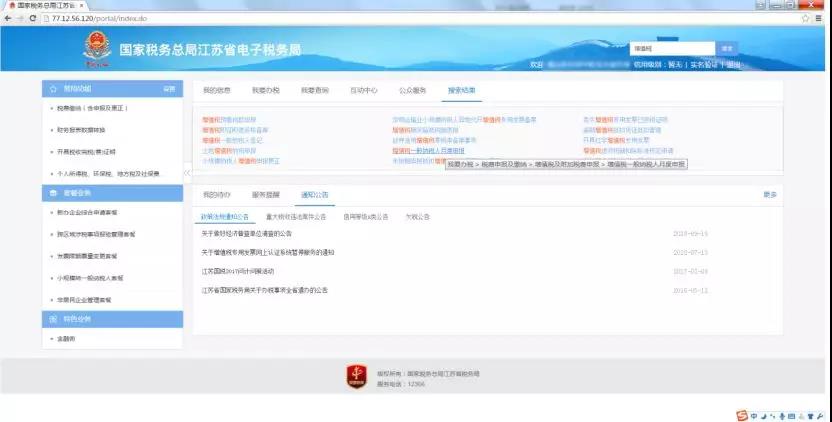
Task: Select the 搜索结果 tab
Action: click(x=462, y=90)
